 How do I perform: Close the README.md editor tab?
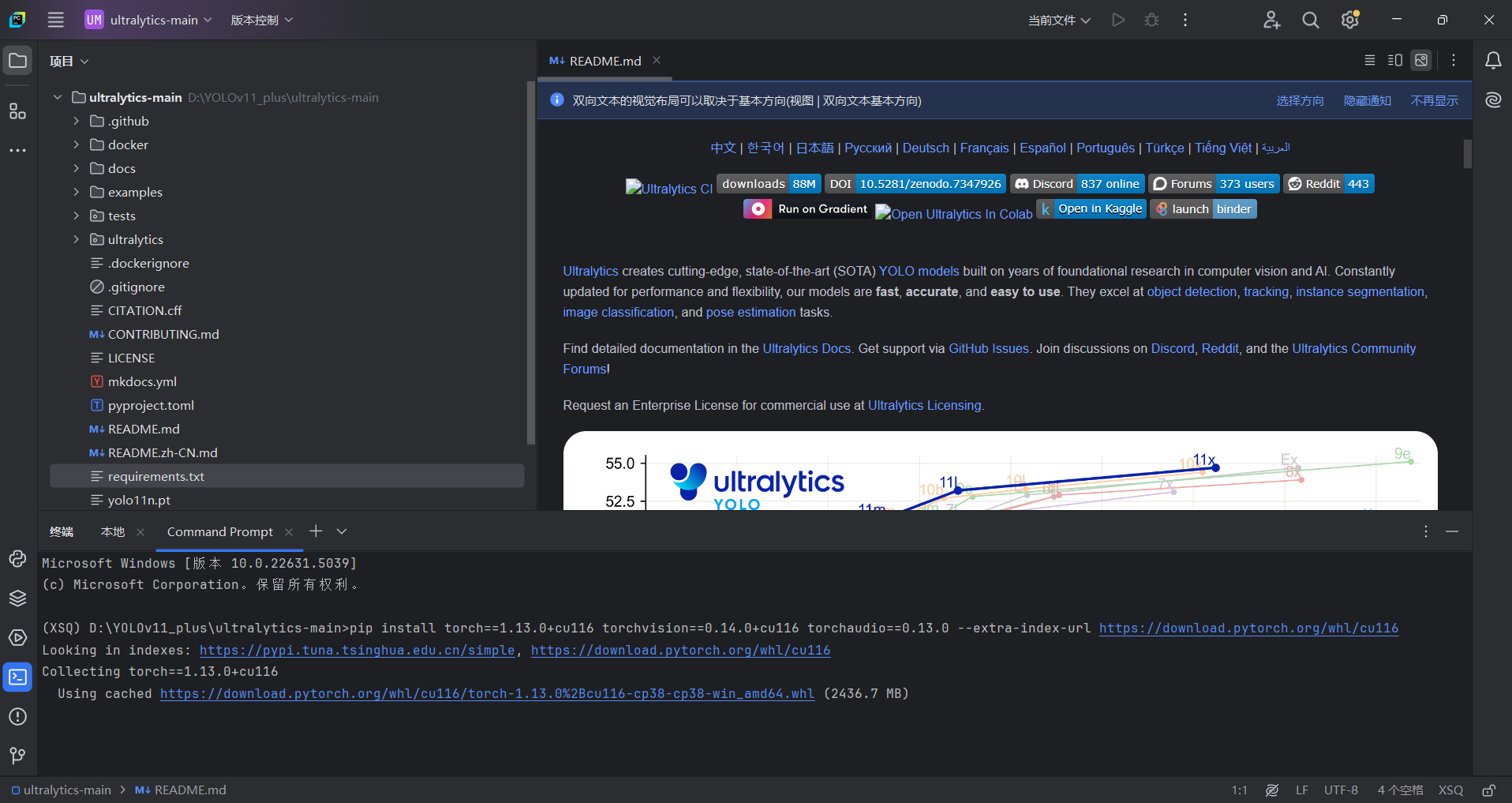(x=657, y=60)
